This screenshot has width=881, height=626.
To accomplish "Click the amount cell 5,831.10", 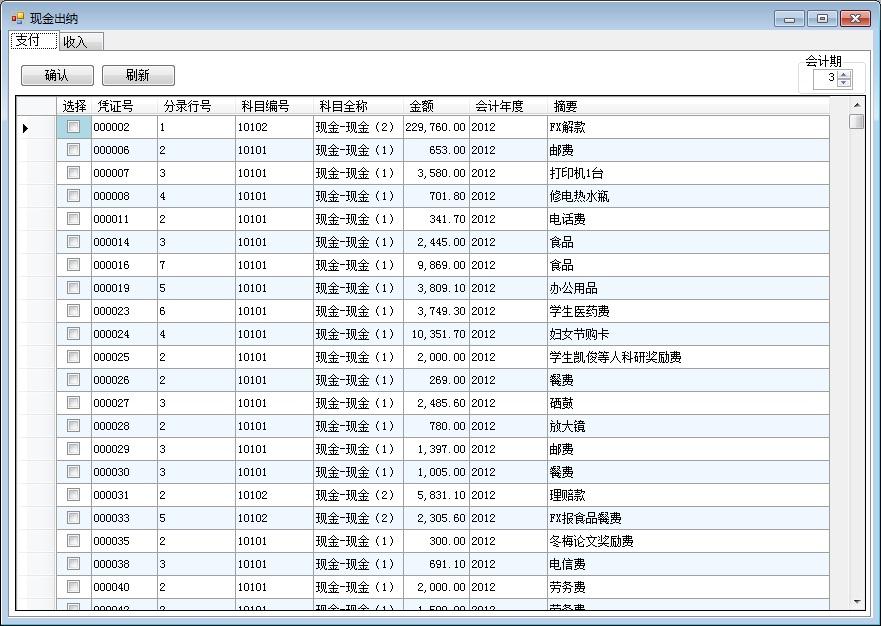I will [436, 495].
